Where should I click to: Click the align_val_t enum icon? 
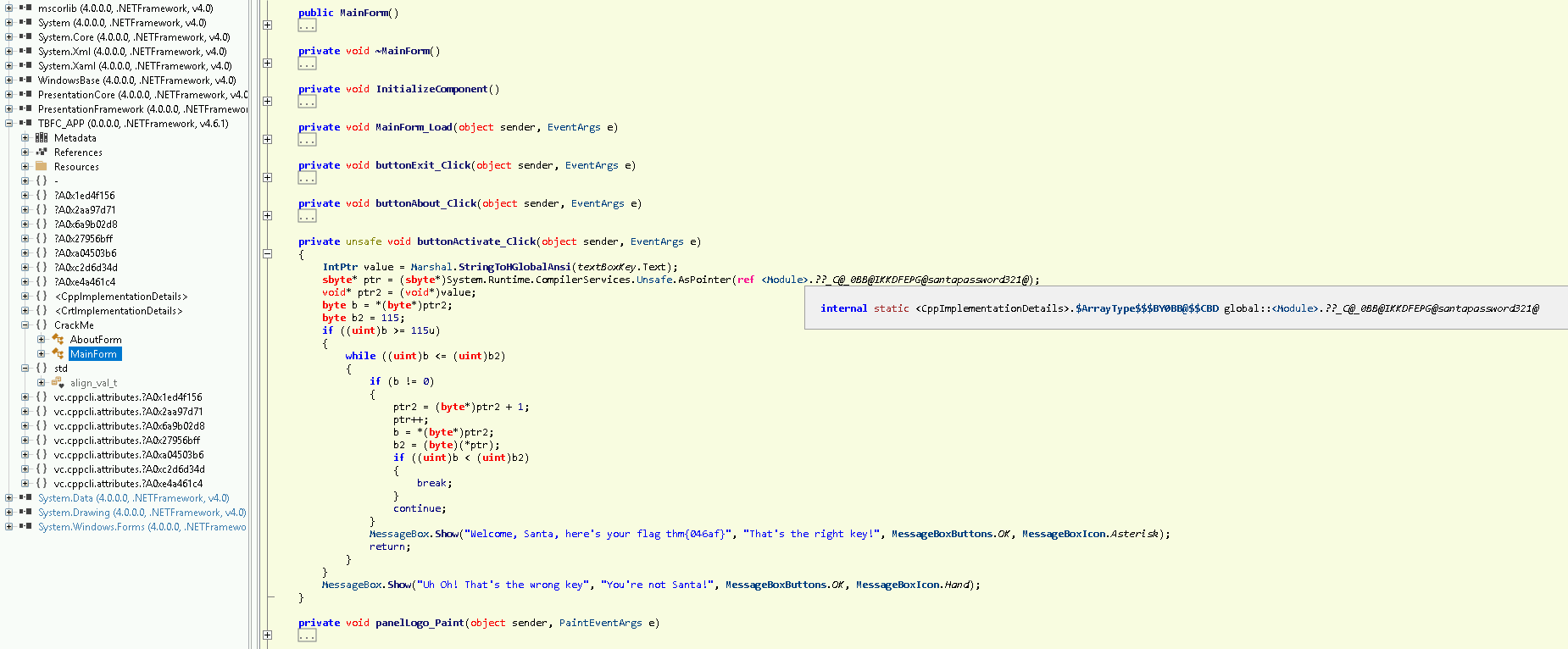(x=58, y=383)
